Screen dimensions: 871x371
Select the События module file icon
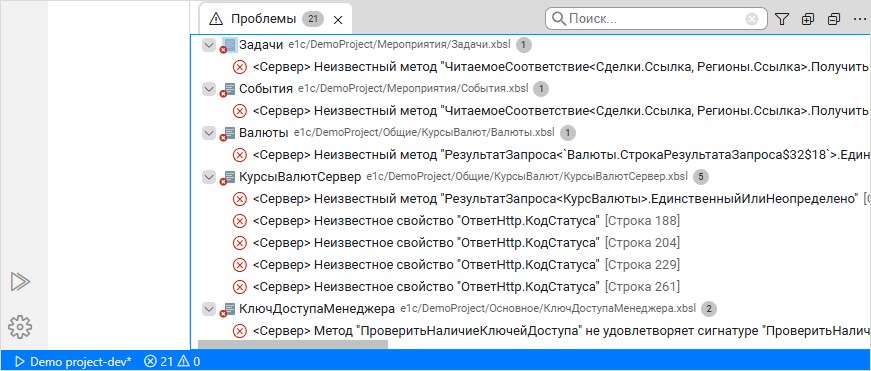point(228,89)
